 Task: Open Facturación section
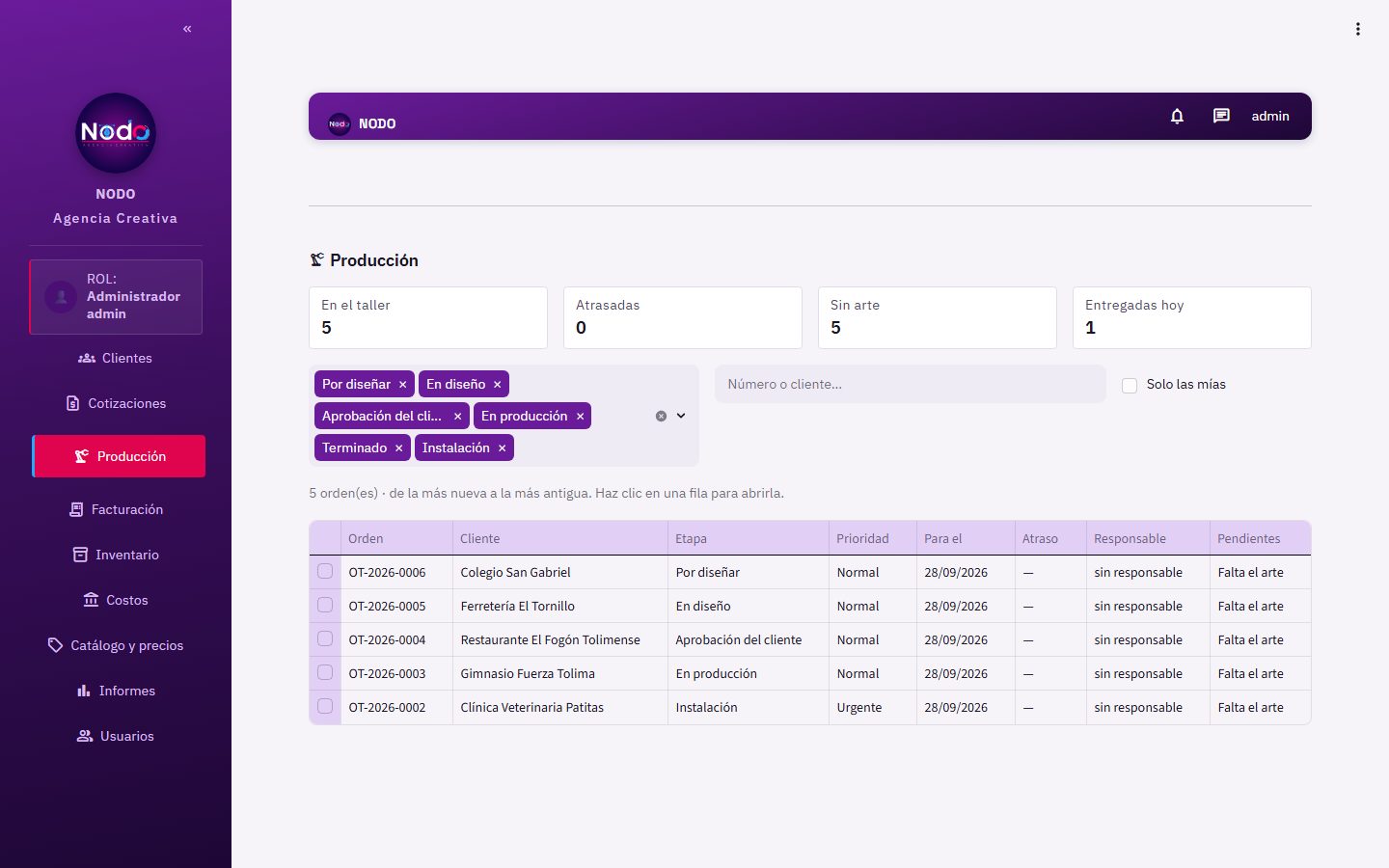click(116, 509)
